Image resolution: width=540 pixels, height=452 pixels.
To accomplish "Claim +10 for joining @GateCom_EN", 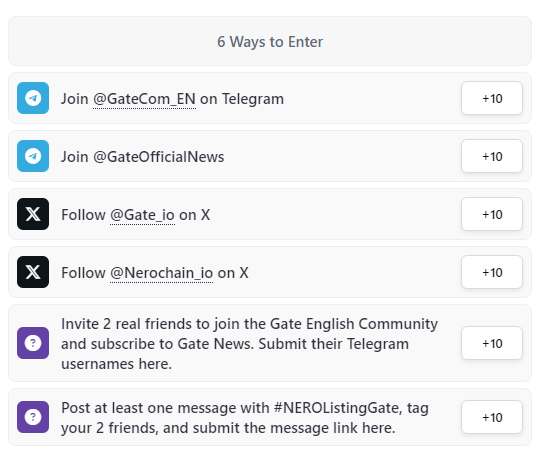I will (x=492, y=98).
